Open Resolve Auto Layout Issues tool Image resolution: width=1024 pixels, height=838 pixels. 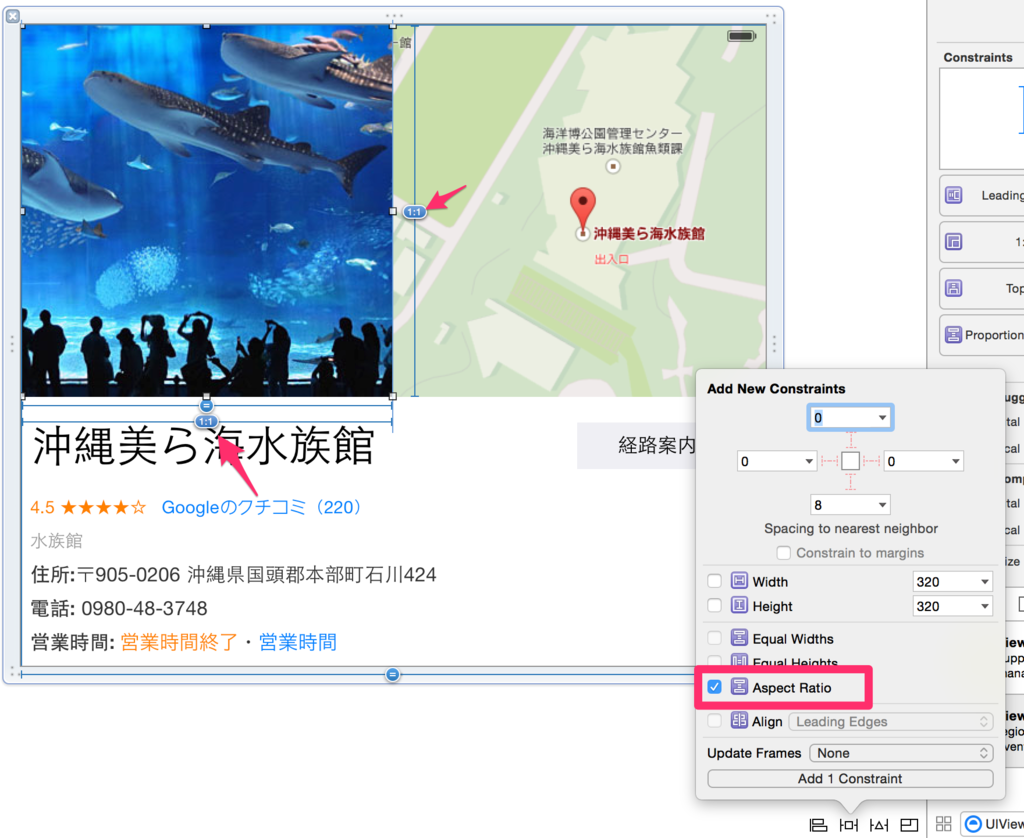(x=879, y=825)
